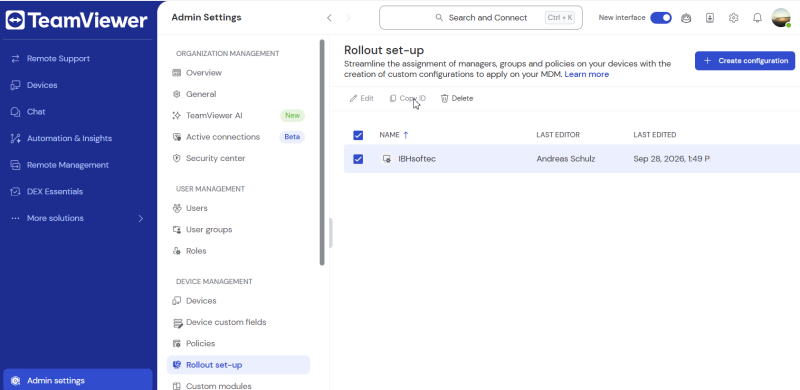Open Devices in the blue sidebar

[x=42, y=85]
